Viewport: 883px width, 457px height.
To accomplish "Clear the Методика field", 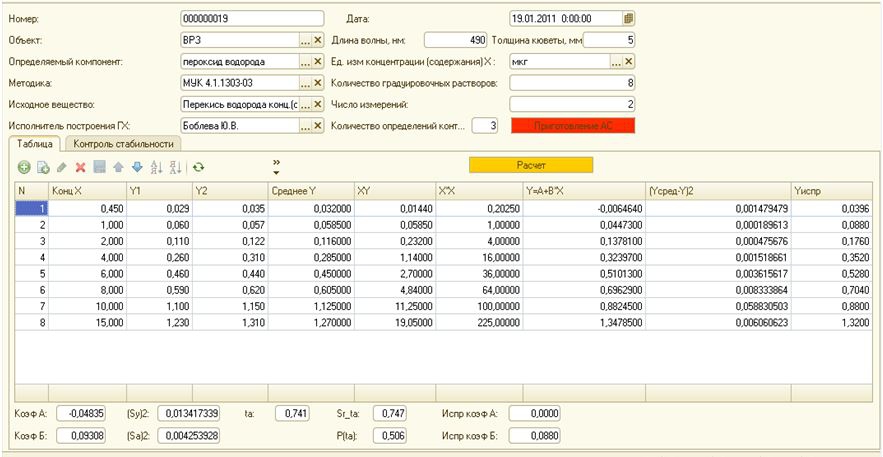I will coord(318,83).
